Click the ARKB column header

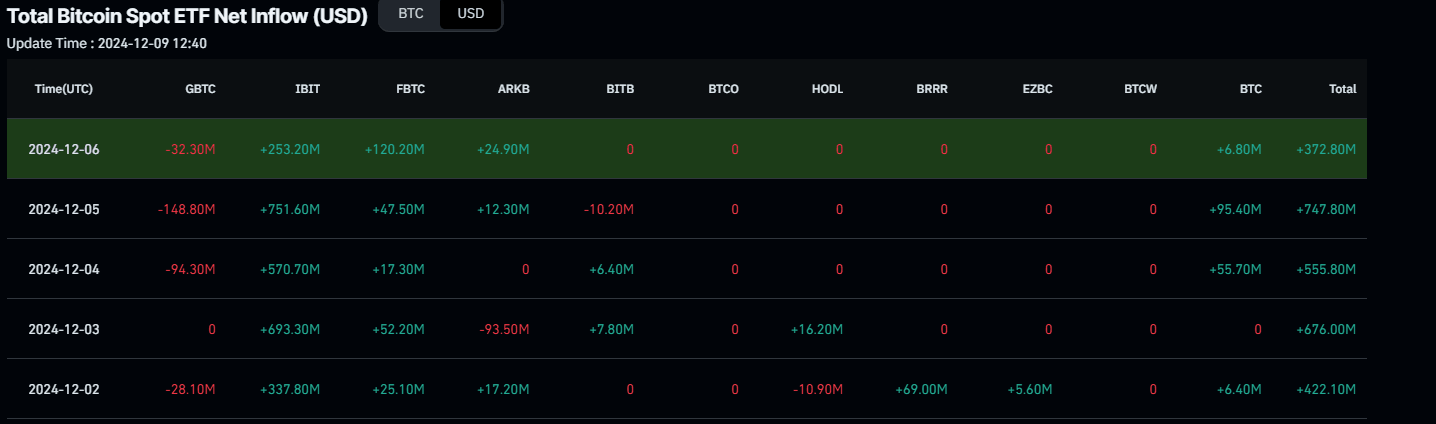click(x=514, y=89)
